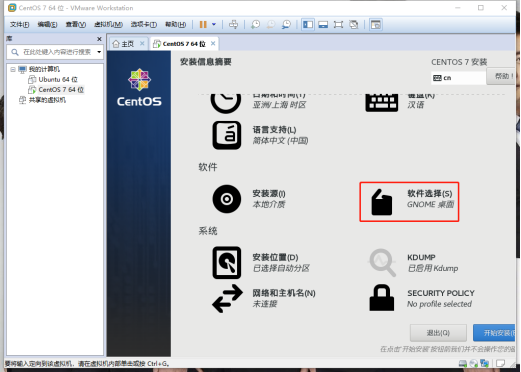Open 网络和主机名(N) setting

(284, 298)
